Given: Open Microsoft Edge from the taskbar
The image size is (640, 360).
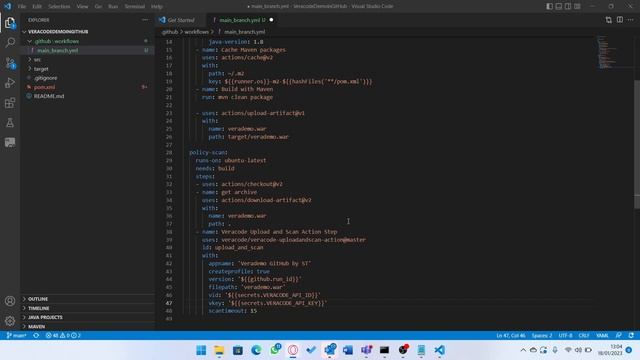Looking at the screenshot, I should tap(256, 350).
